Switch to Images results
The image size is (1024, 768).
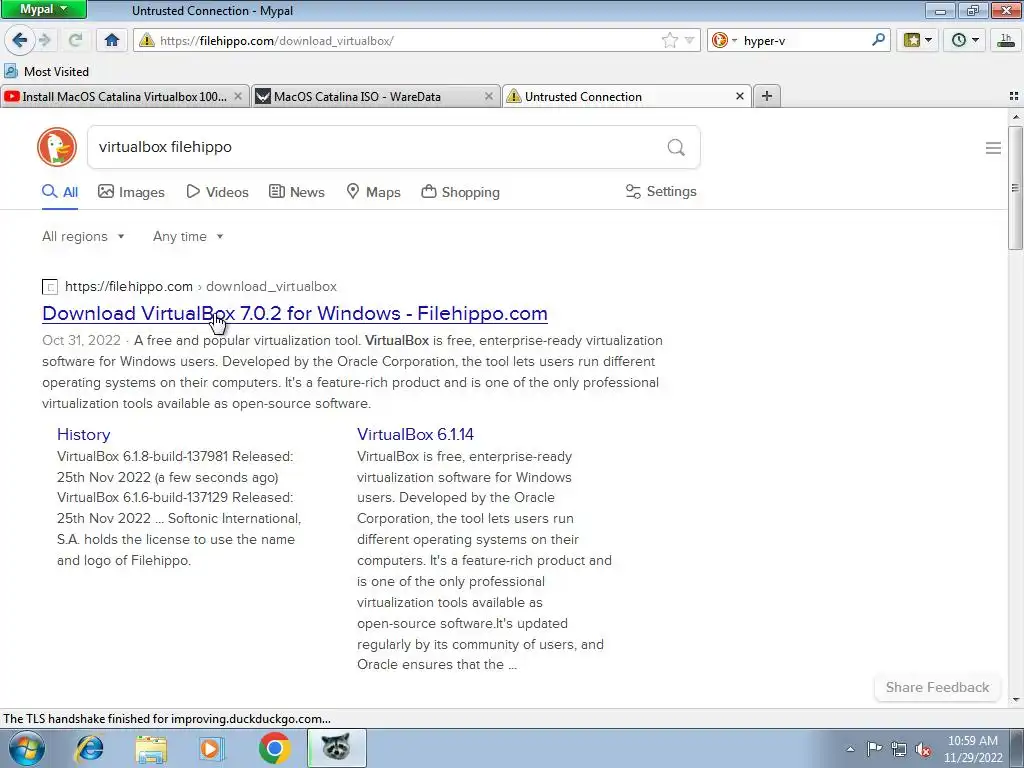131,192
